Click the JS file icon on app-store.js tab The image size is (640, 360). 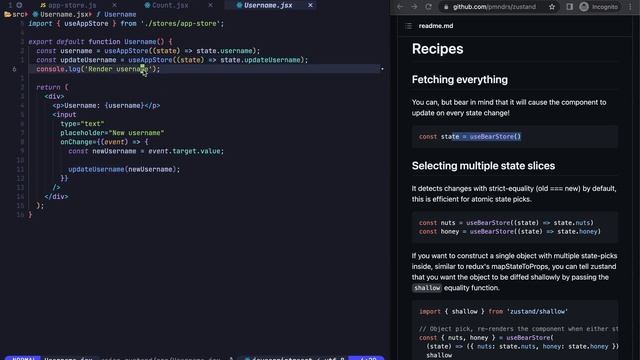pos(42,5)
